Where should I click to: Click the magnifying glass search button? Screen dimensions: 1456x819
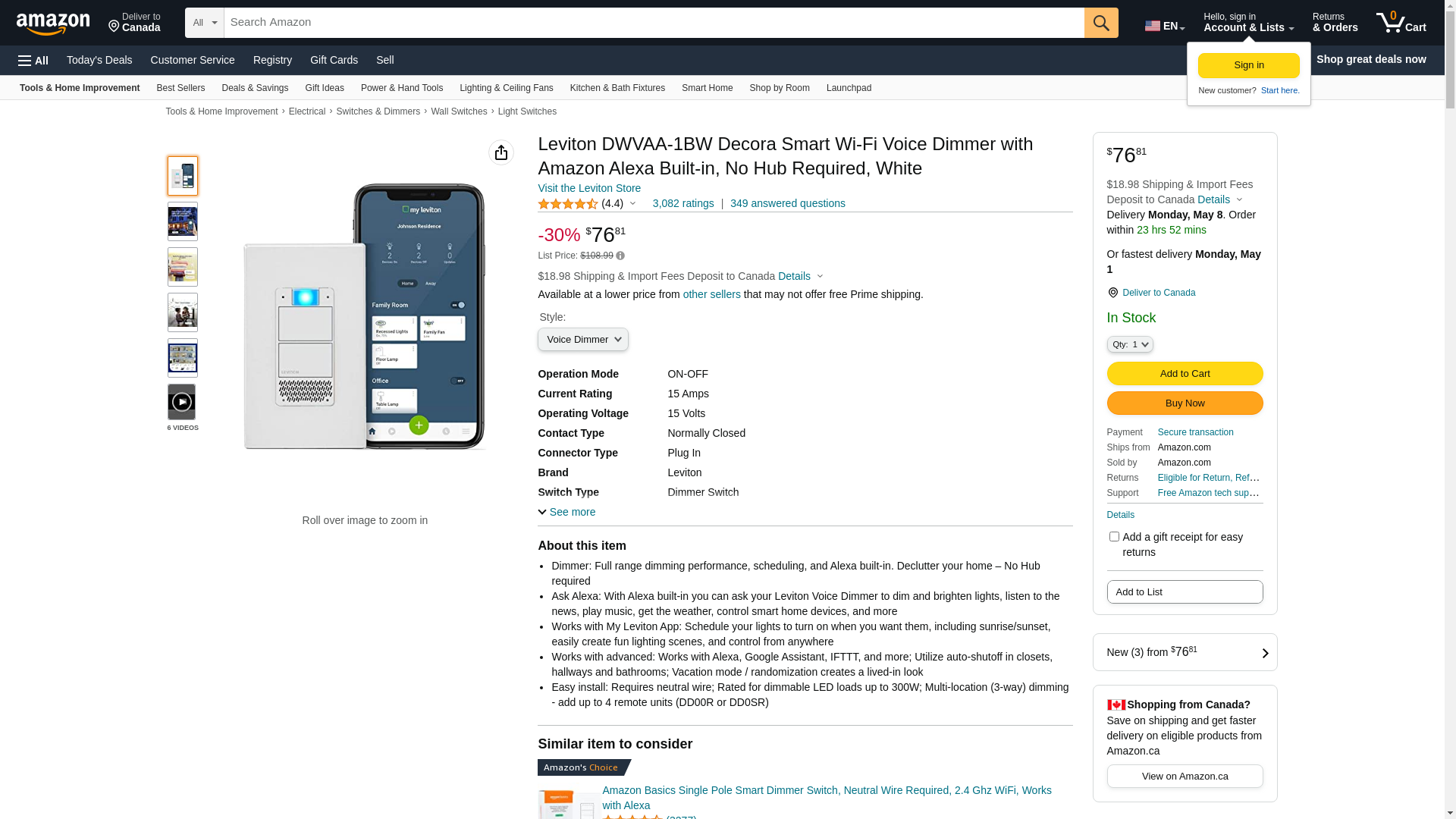pos(1100,23)
